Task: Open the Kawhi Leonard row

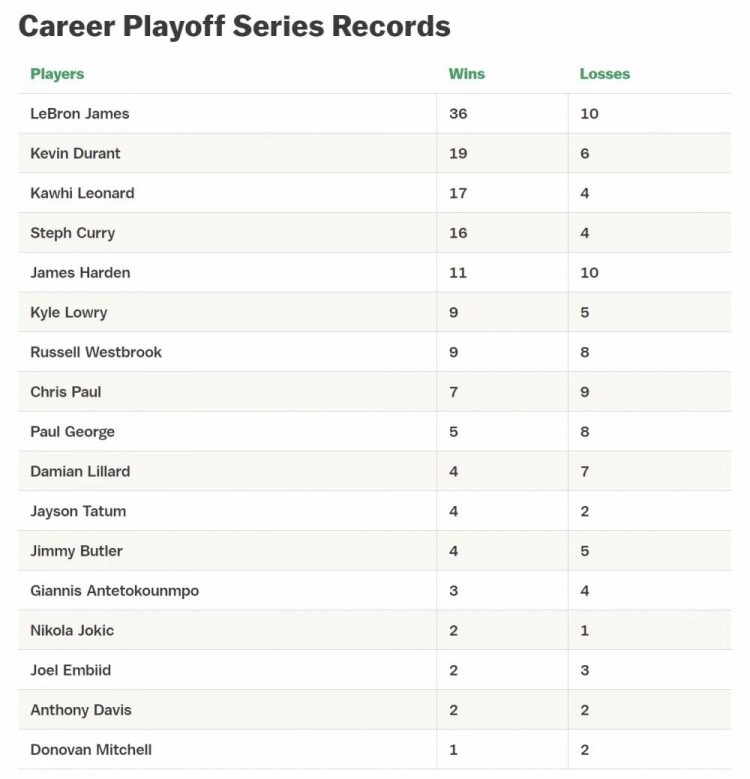Action: (x=82, y=193)
